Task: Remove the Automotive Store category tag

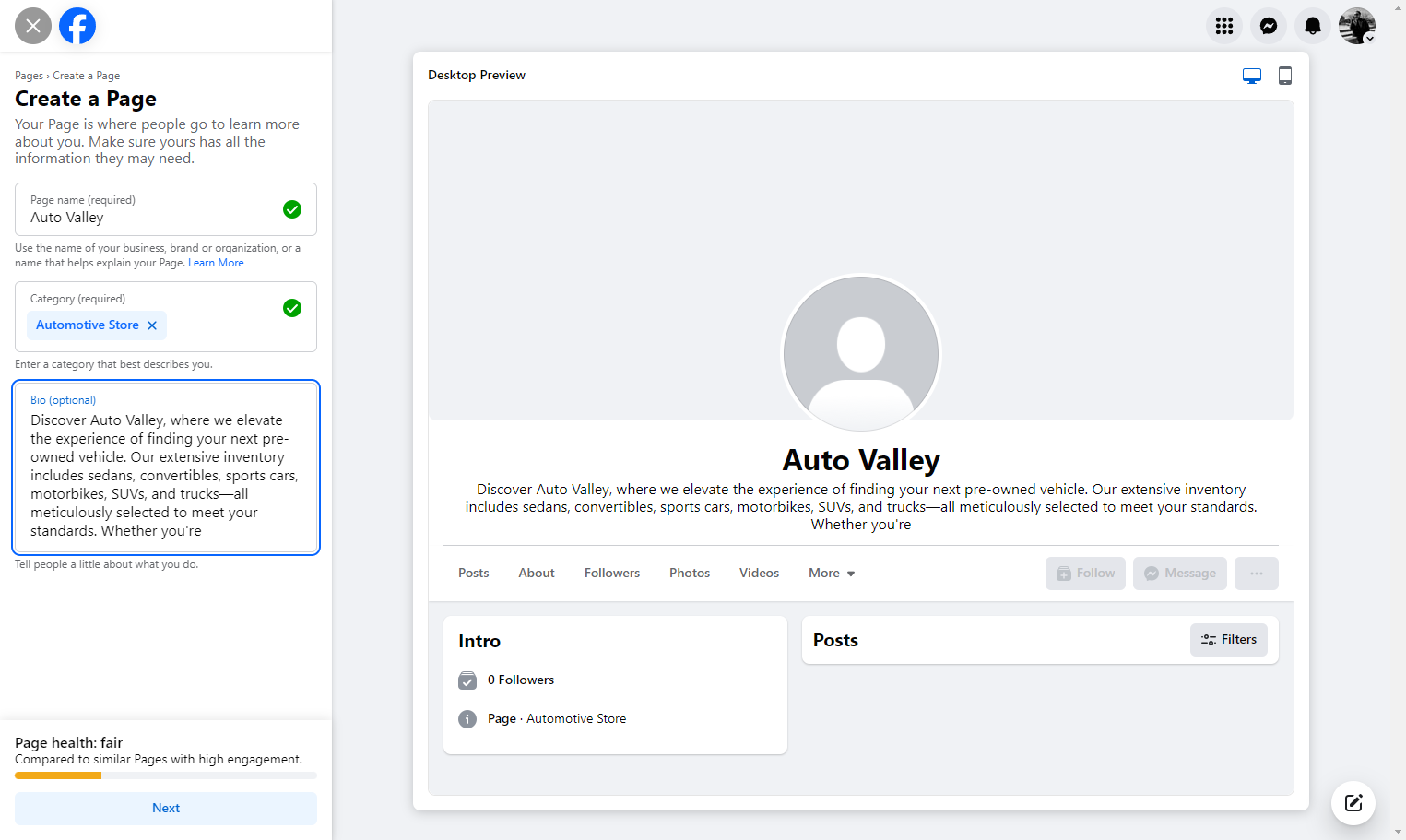Action: click(152, 325)
